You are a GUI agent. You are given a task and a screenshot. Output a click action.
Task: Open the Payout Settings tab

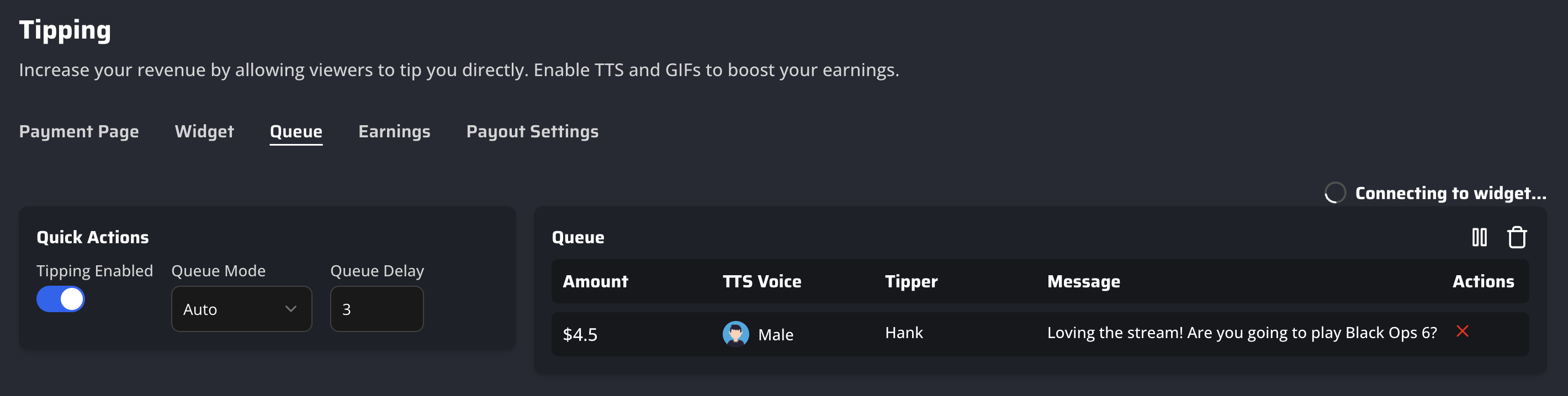[532, 131]
